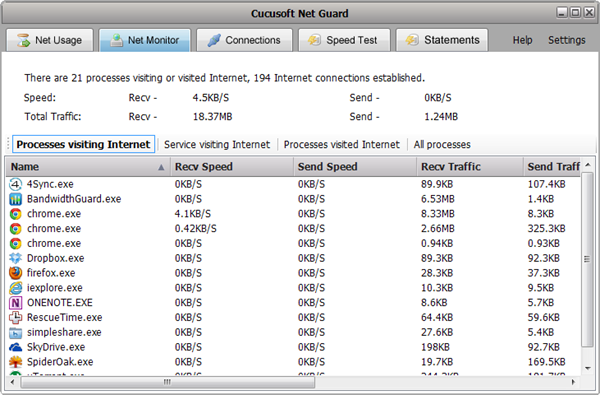This screenshot has width=600, height=395.
Task: Click the Chrome icon receiving 4.1KB/S
Action: (x=15, y=214)
